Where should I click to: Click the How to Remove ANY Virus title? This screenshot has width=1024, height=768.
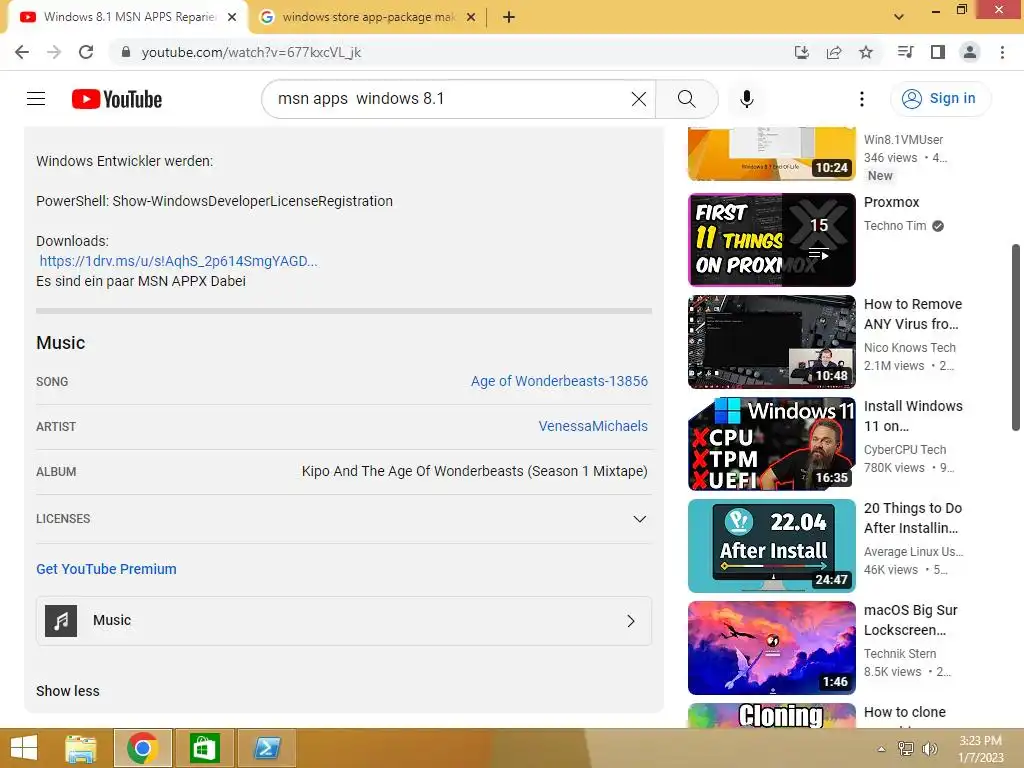912,314
